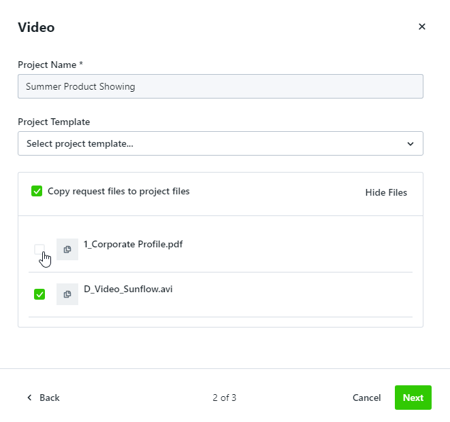
Task: Click the Project Template chevron arrow
Action: (x=410, y=144)
